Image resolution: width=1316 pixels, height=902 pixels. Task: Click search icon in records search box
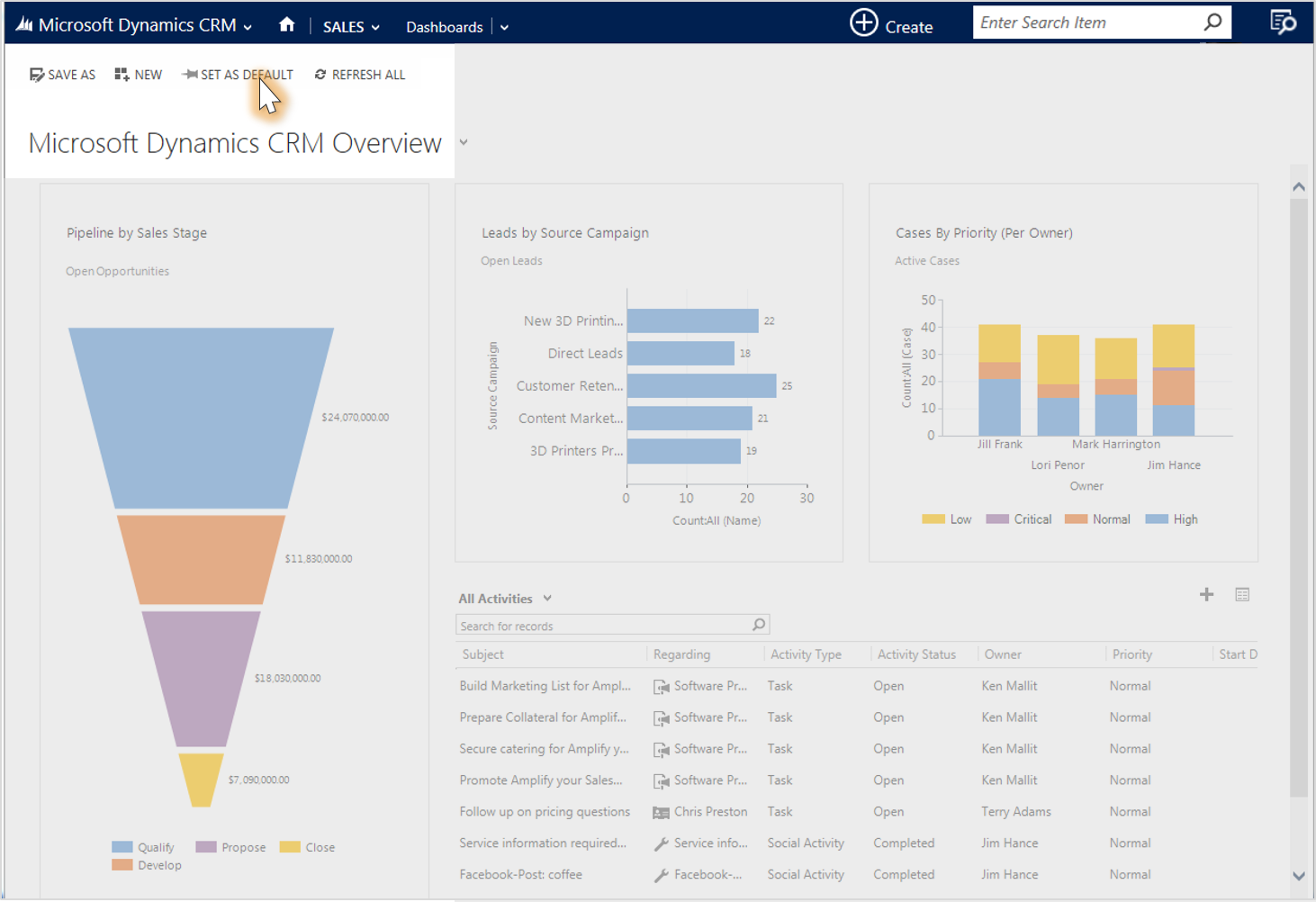pyautogui.click(x=759, y=625)
